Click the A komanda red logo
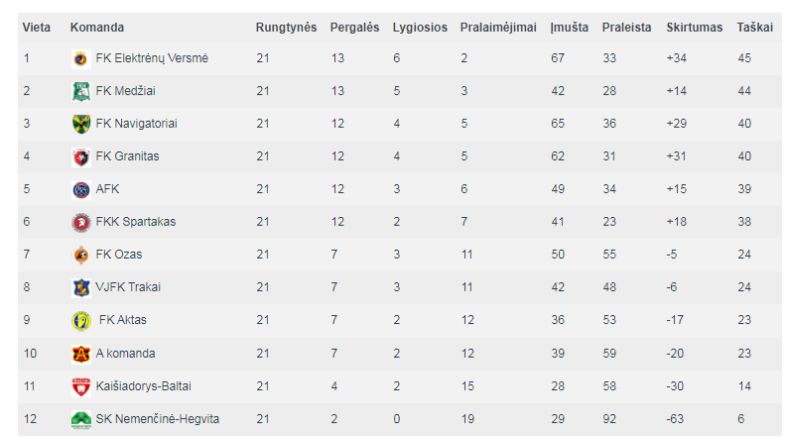The height and width of the screenshot is (442, 789). [81, 354]
